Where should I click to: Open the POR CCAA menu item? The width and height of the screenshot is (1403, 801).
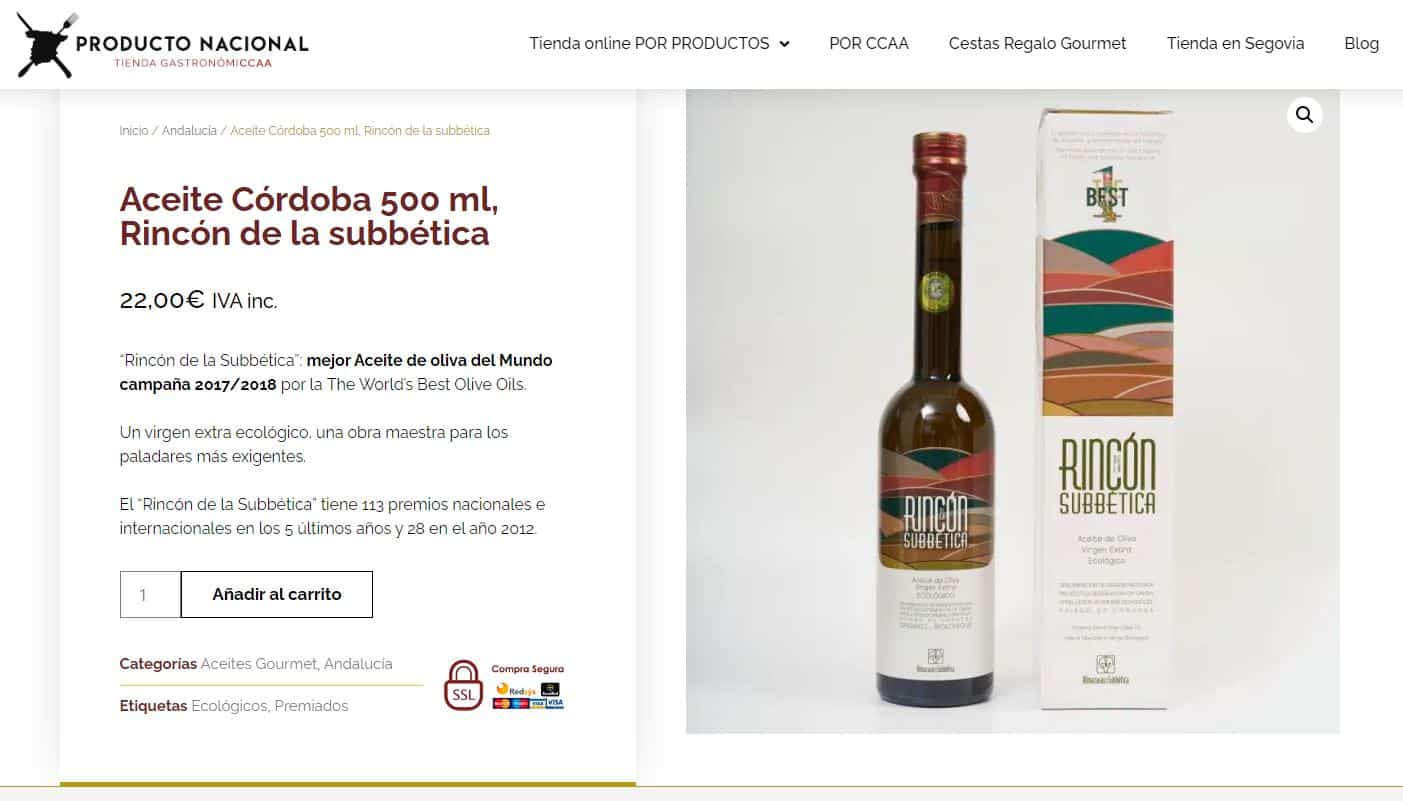869,43
